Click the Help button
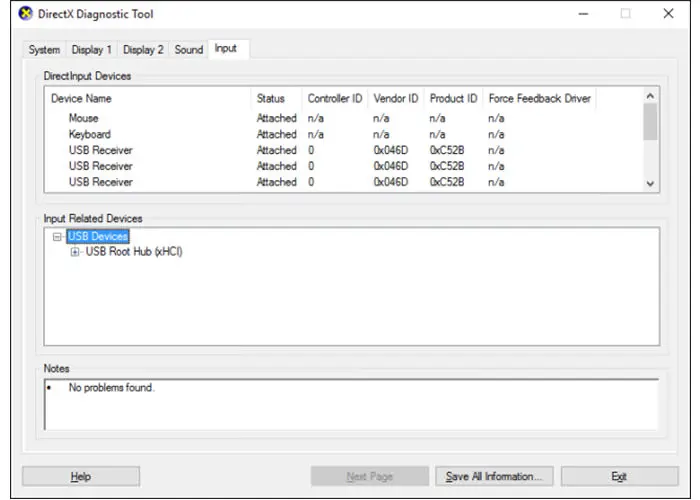Screen dimensions: 700x500 coord(81,476)
